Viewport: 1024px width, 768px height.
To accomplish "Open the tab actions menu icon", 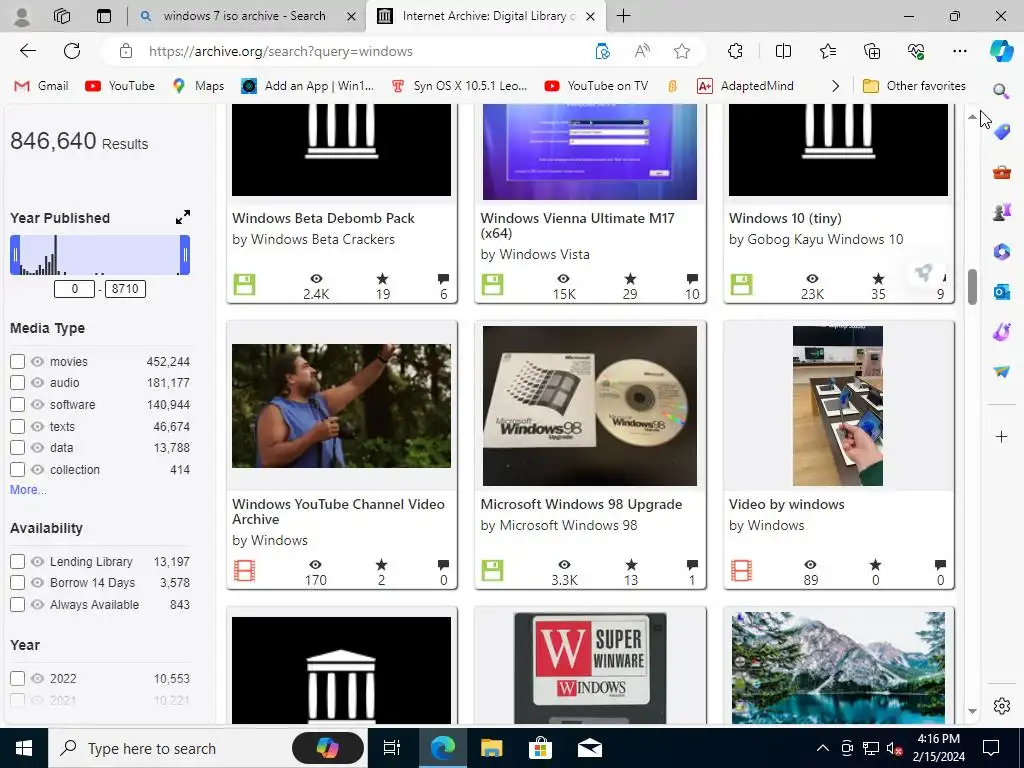I will [104, 16].
